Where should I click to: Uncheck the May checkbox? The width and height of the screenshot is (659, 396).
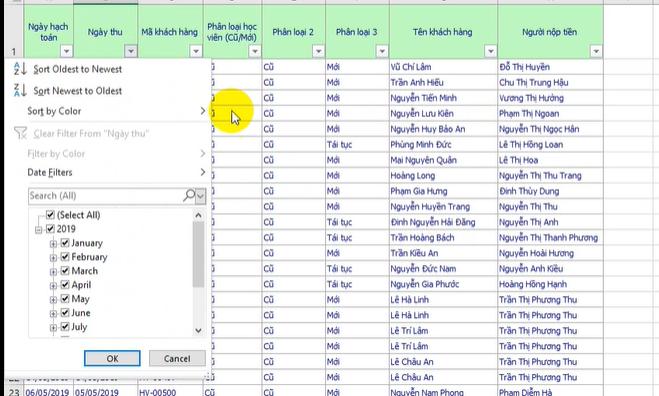[x=65, y=298]
